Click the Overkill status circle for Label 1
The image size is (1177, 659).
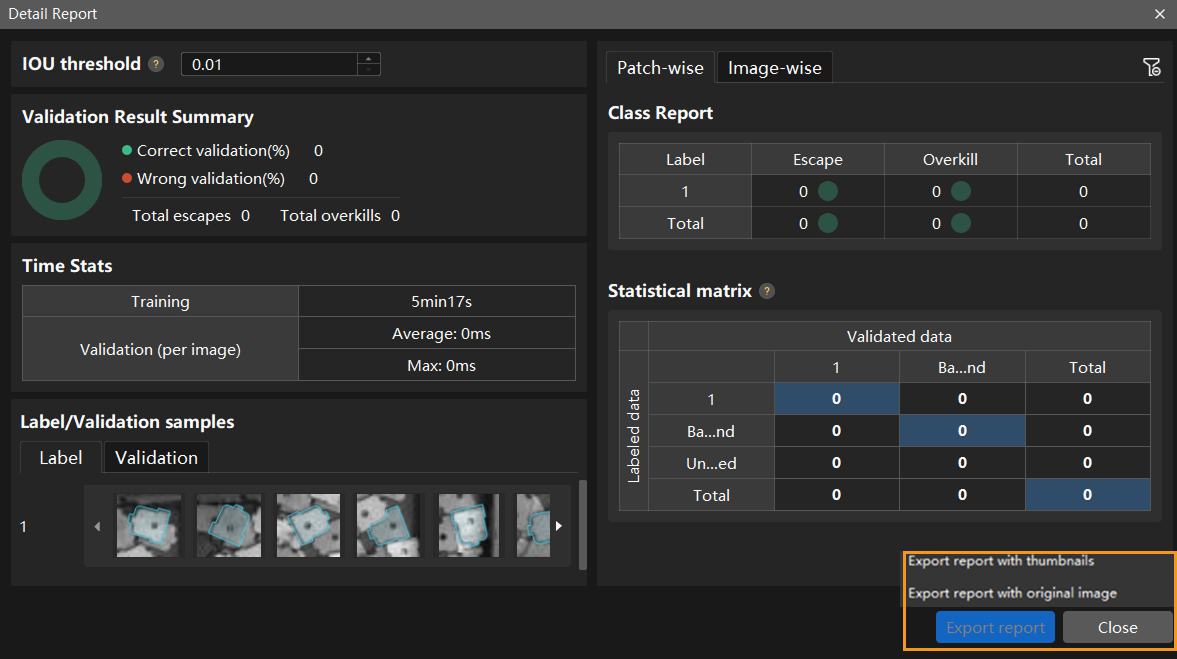point(961,192)
